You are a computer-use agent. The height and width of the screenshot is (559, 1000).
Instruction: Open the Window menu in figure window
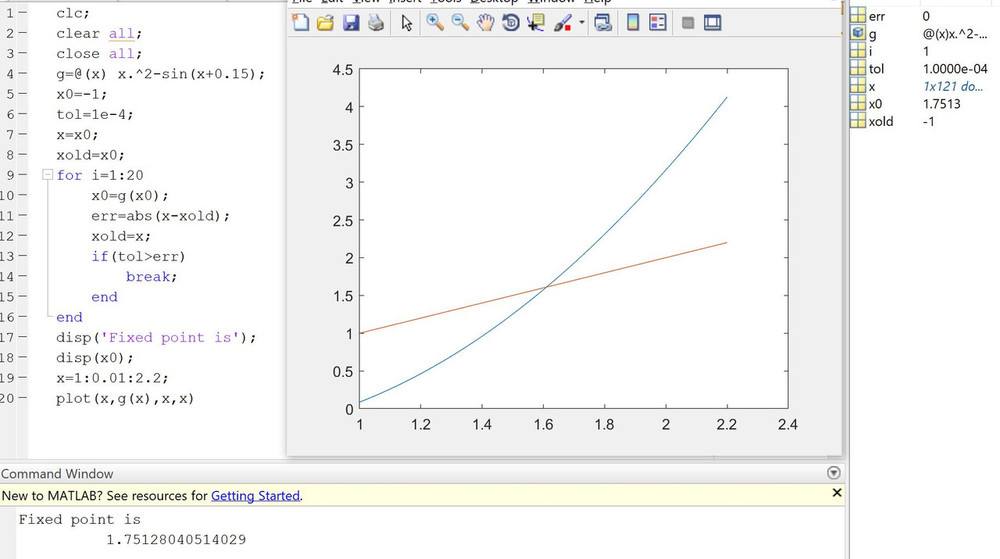pyautogui.click(x=551, y=2)
